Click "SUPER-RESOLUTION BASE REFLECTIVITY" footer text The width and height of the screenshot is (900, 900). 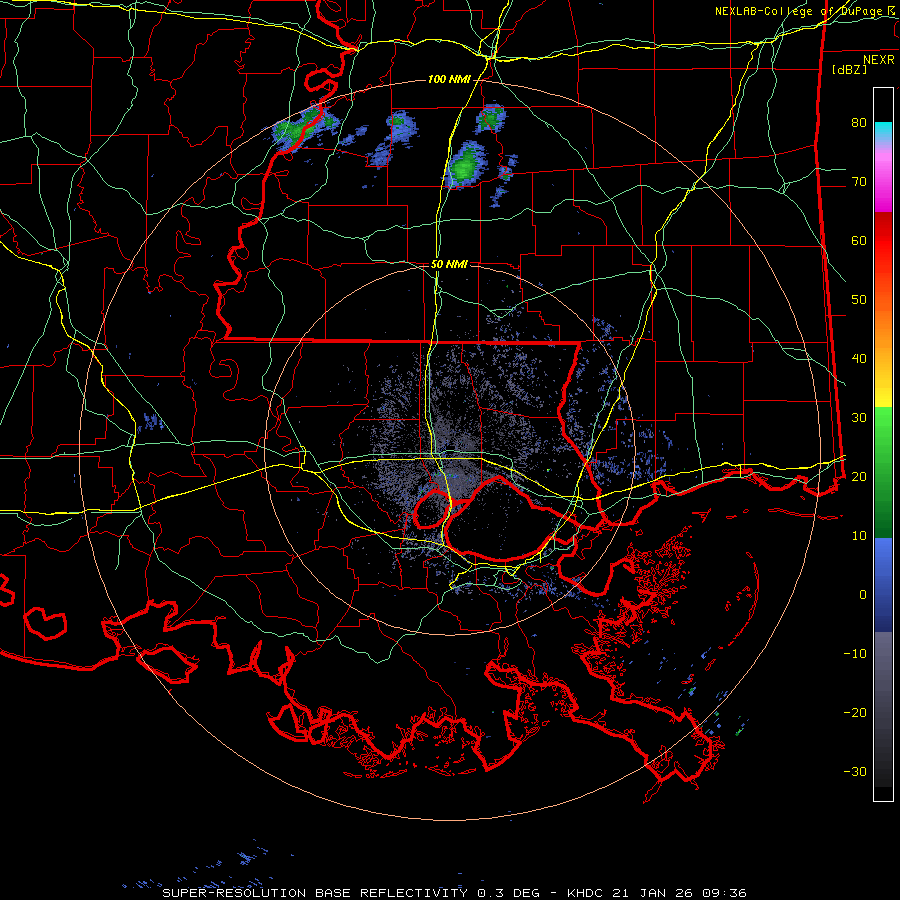click(315, 893)
